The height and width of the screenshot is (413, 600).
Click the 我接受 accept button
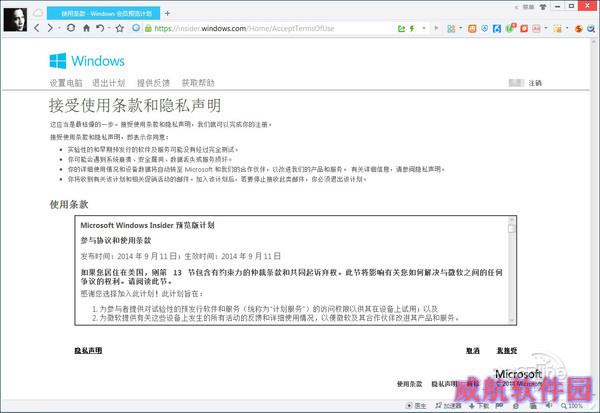pyautogui.click(x=507, y=350)
